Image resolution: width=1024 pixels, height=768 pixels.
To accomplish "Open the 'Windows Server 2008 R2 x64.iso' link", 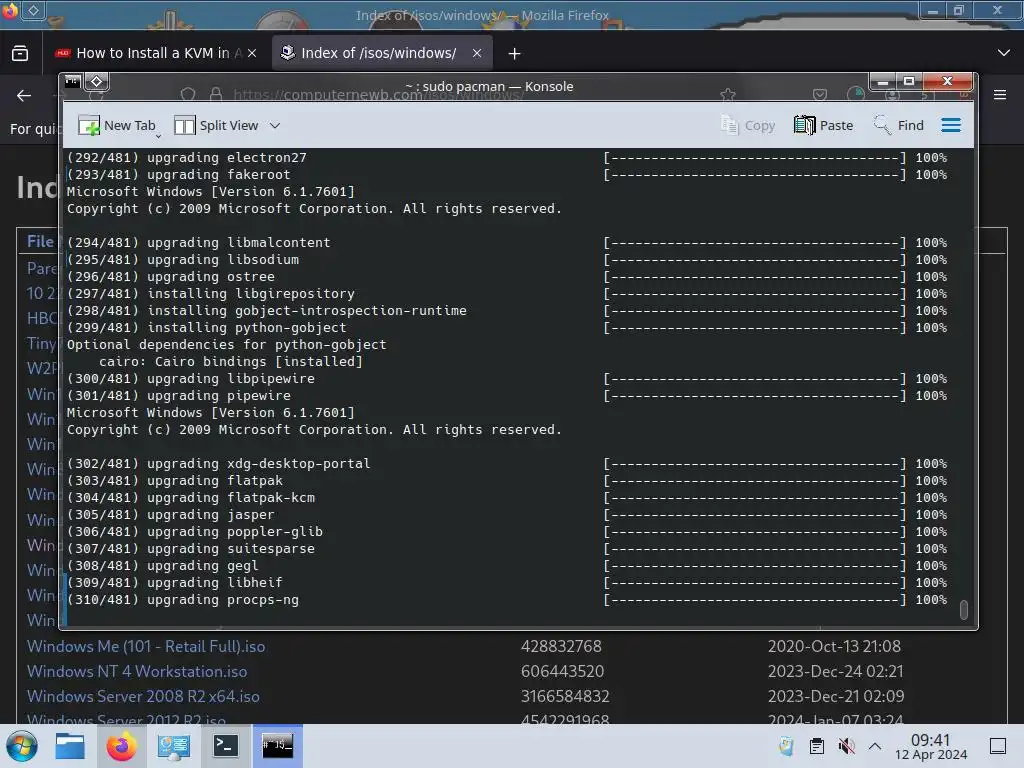I will coord(143,697).
